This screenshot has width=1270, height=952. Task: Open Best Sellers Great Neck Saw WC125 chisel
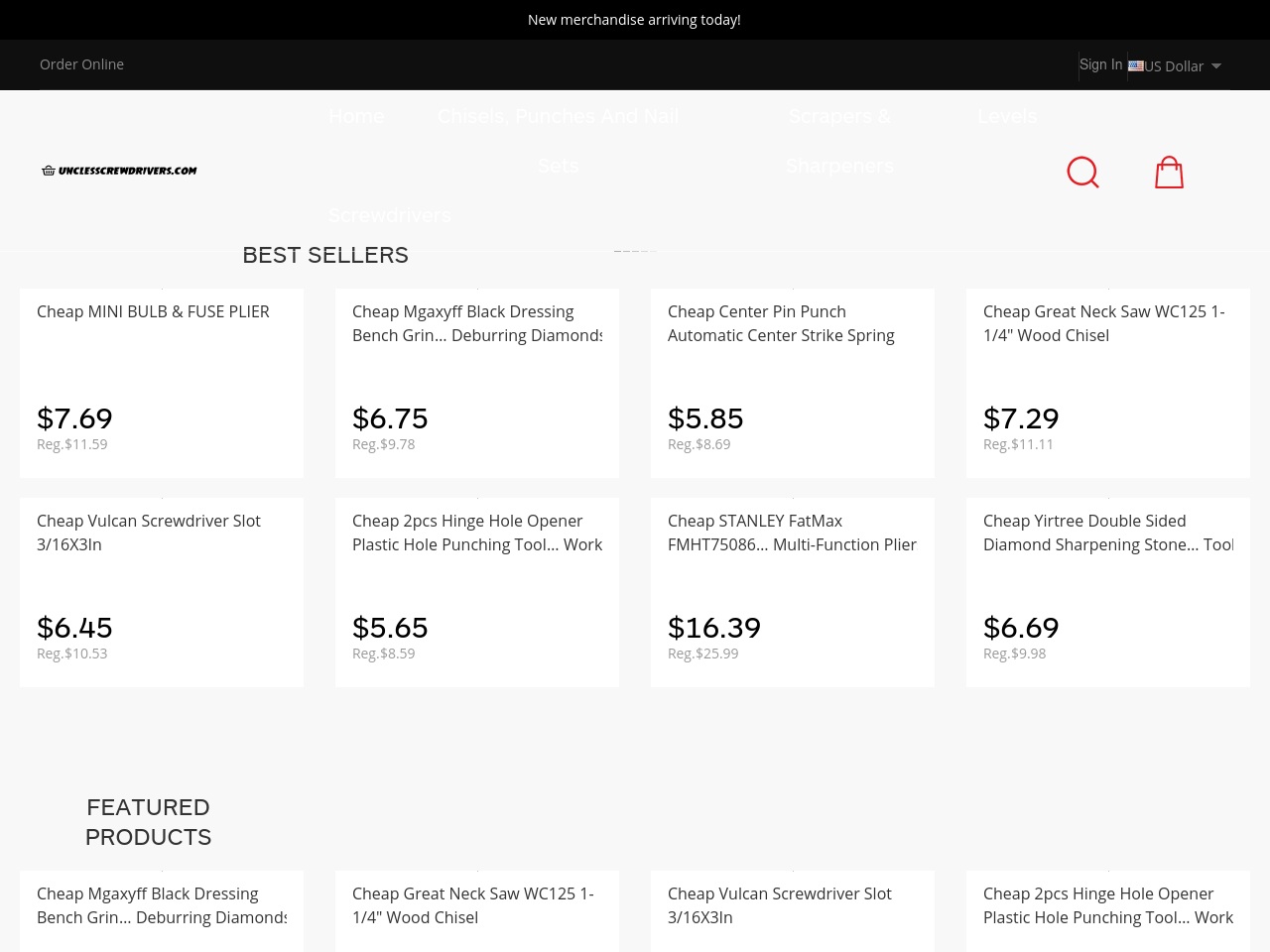coord(1104,323)
